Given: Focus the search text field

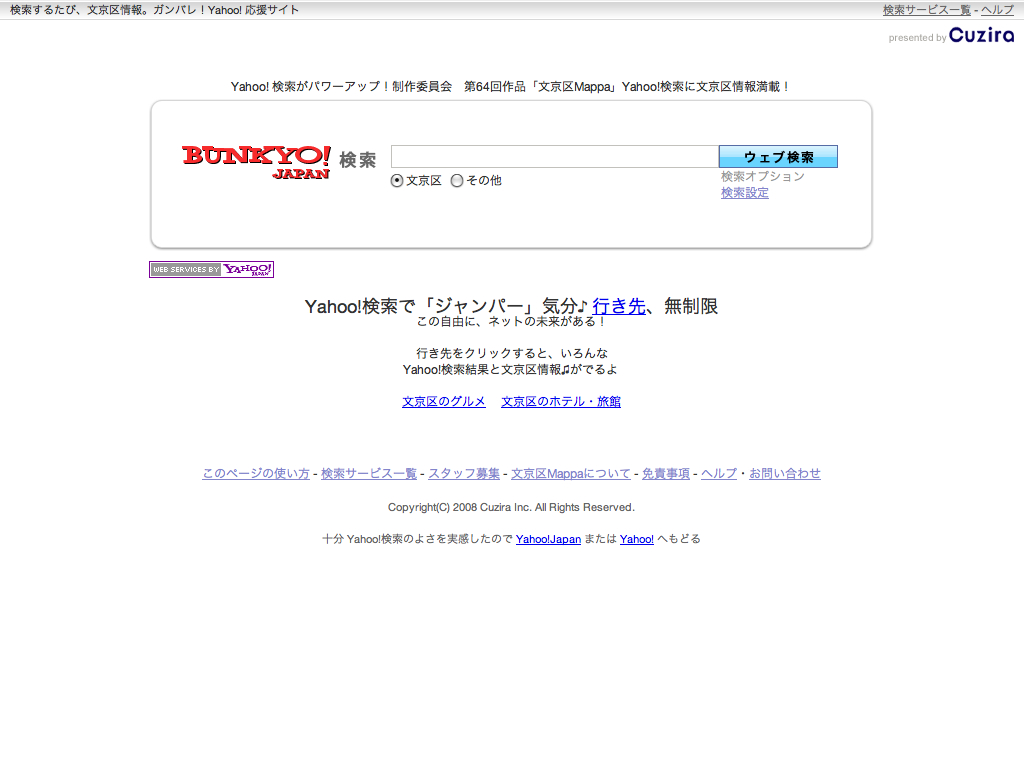Looking at the screenshot, I should coord(554,157).
